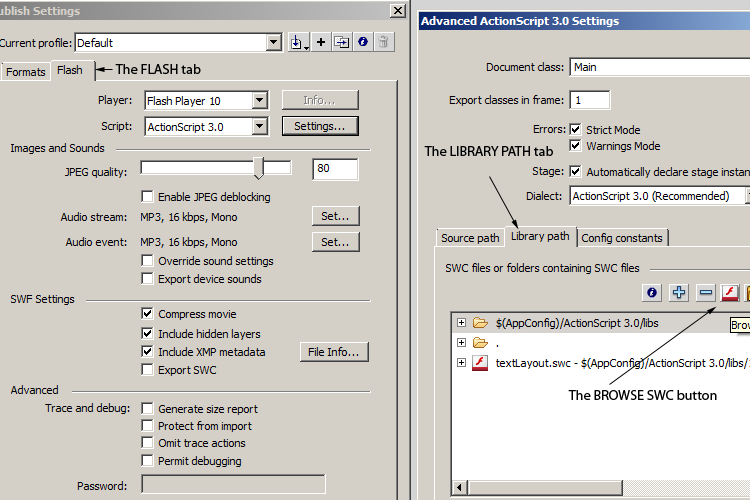Uncheck Include hidden layers
Image resolution: width=750 pixels, height=500 pixels.
(x=147, y=333)
